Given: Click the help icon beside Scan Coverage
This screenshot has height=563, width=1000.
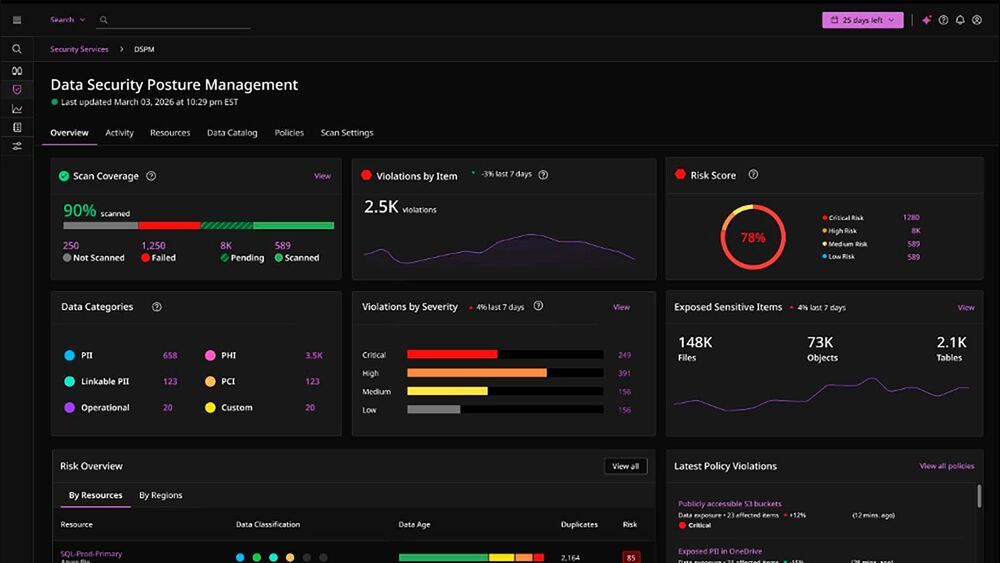Looking at the screenshot, I should coord(151,176).
